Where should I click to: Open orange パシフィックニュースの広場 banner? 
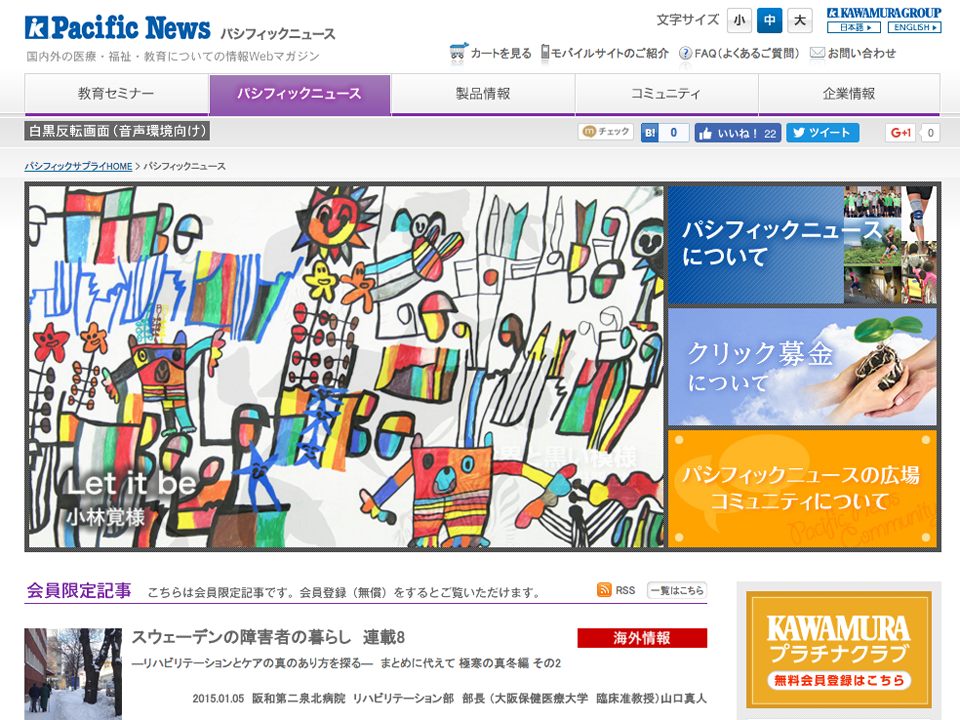tap(802, 488)
